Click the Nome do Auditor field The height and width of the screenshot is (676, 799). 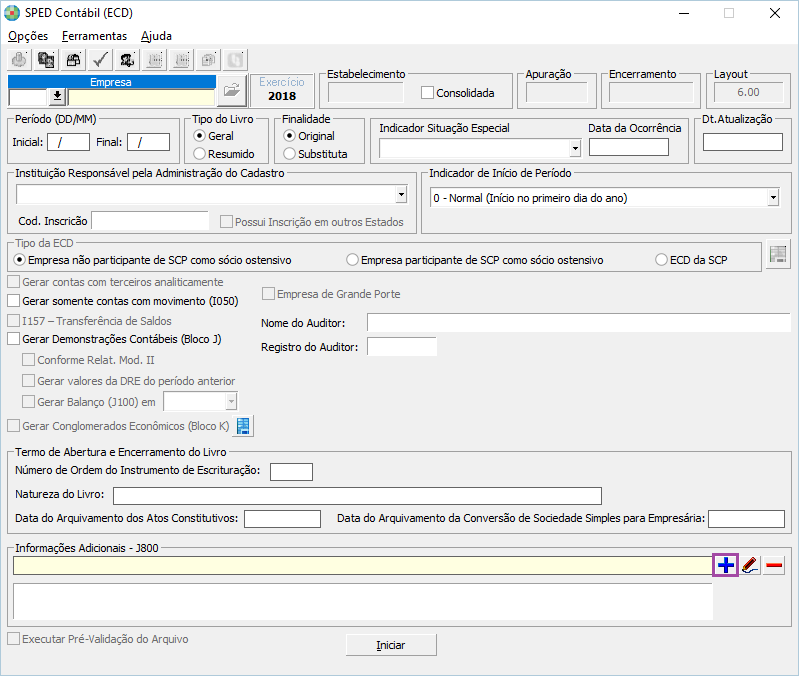[579, 323]
